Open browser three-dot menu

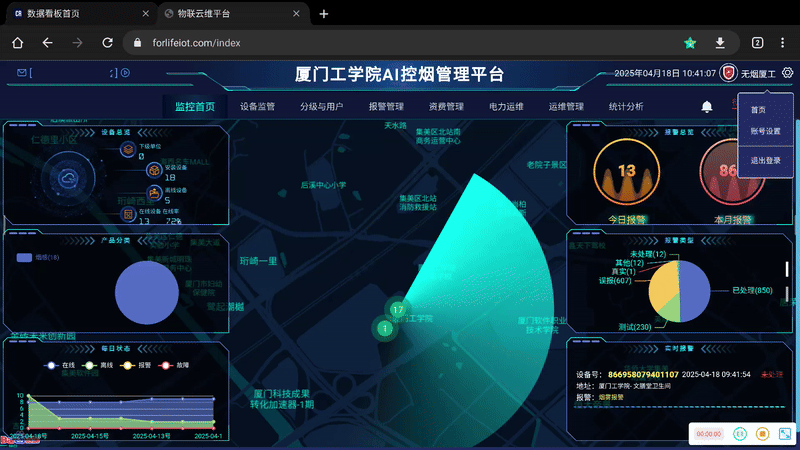(782, 43)
